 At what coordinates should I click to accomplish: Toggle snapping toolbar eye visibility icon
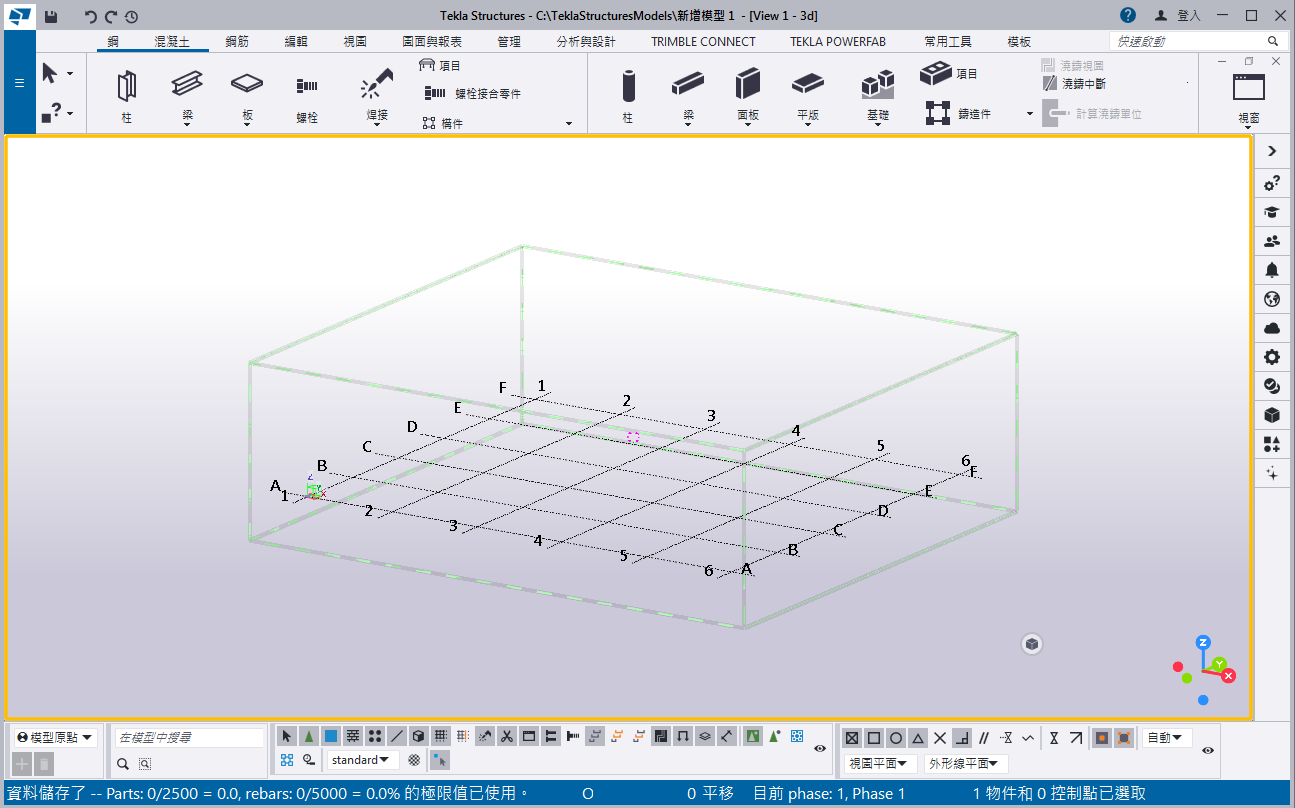click(1208, 749)
